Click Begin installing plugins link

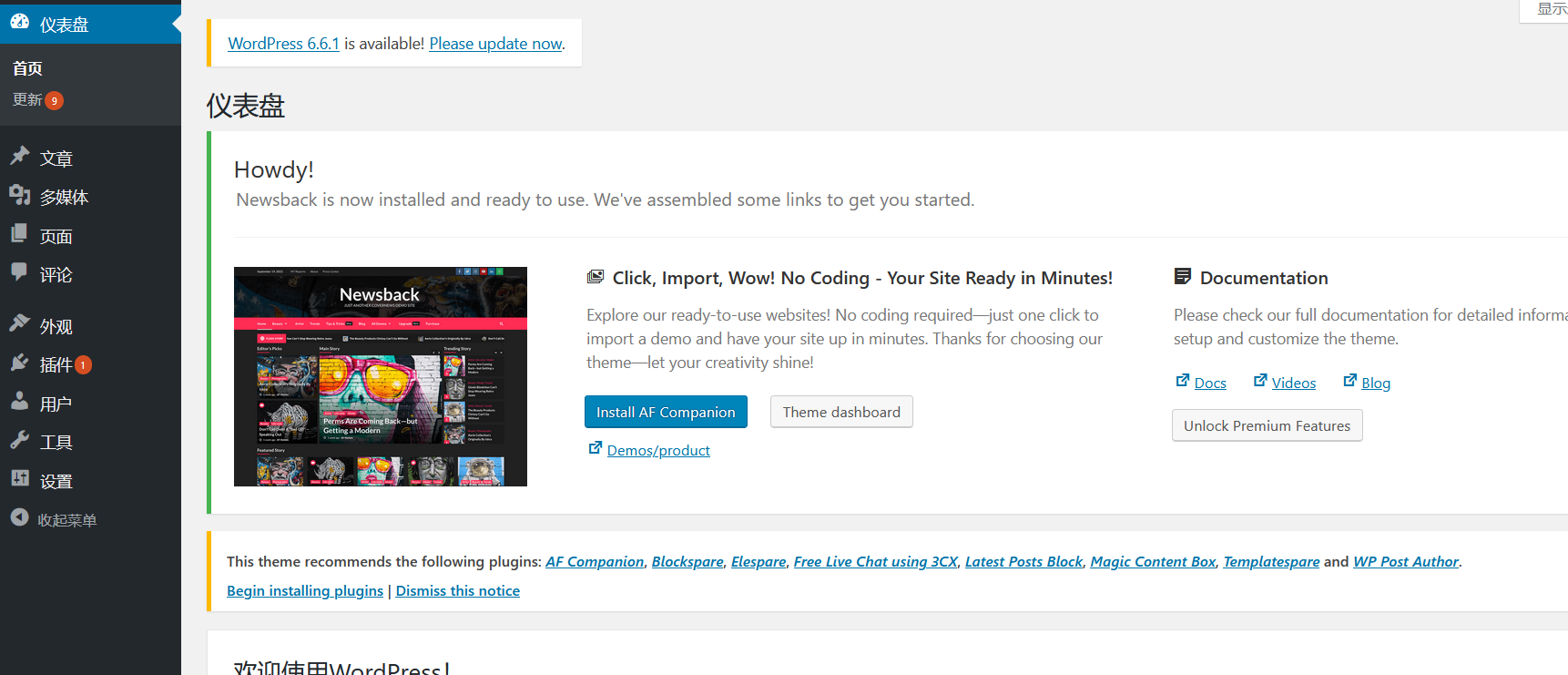point(305,590)
